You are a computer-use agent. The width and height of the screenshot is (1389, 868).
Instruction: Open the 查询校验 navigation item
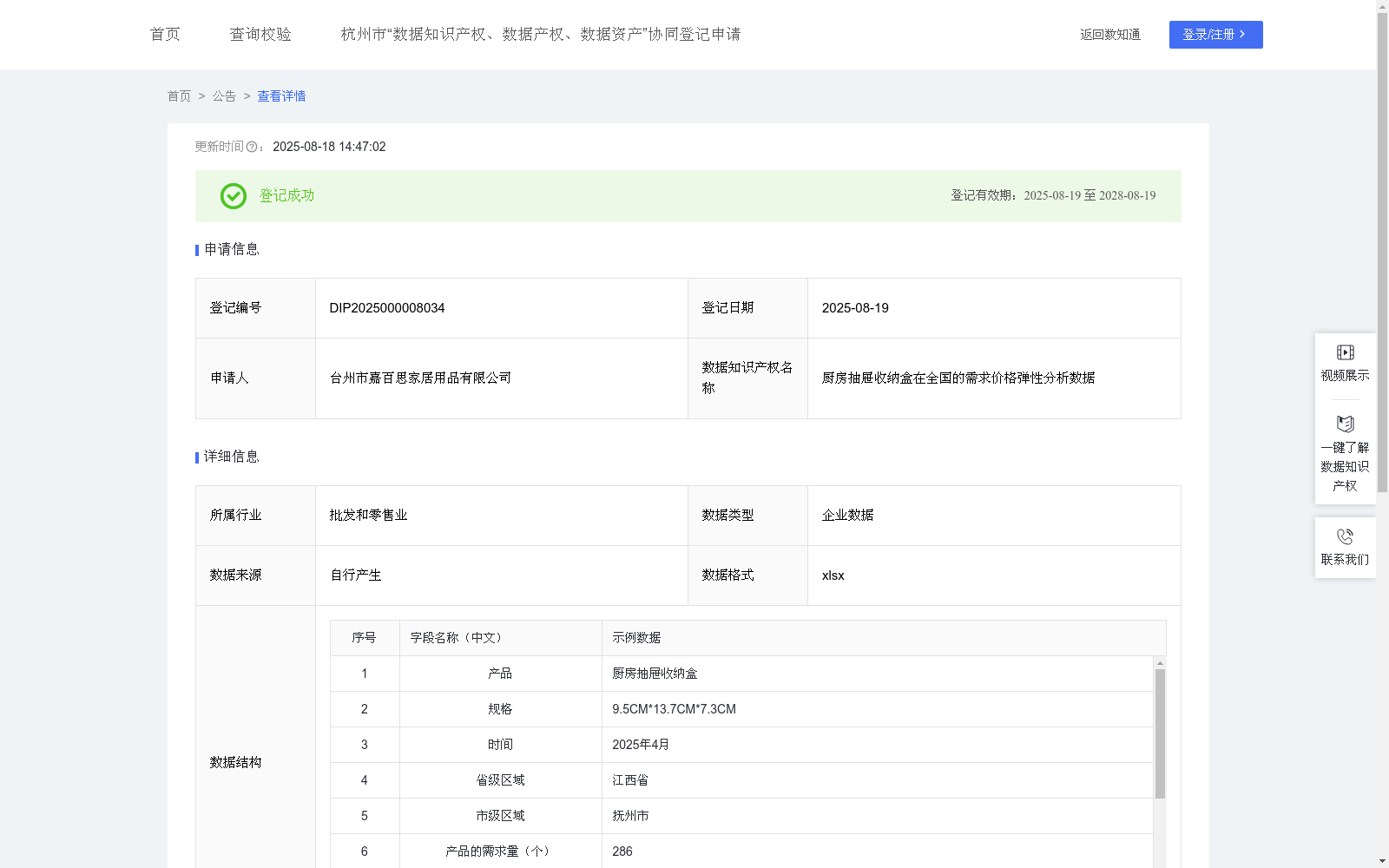[x=260, y=35]
